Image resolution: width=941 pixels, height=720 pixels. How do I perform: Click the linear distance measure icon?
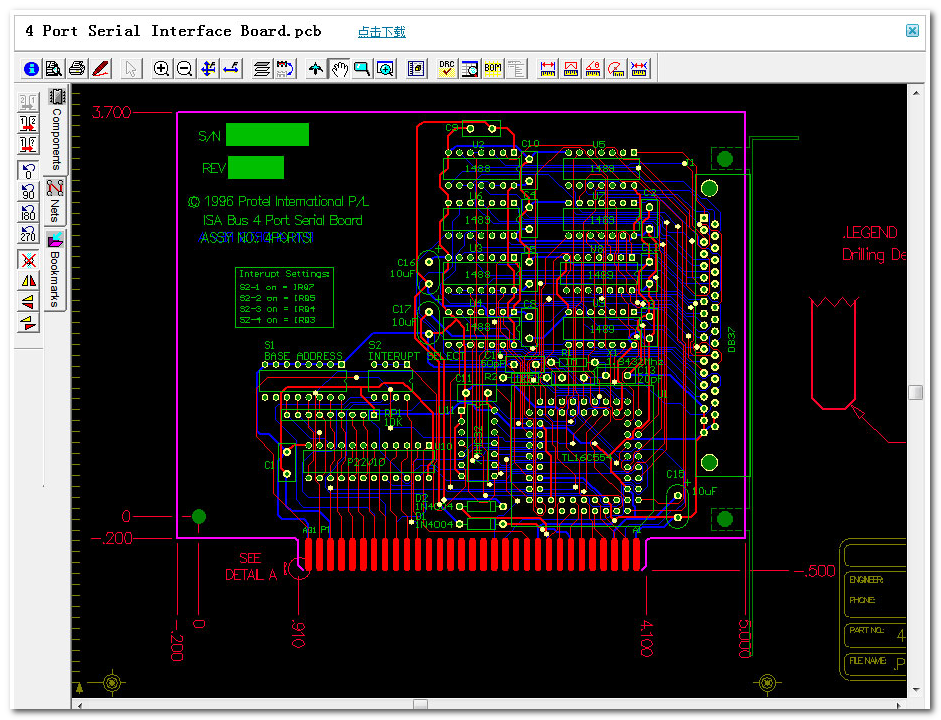click(547, 69)
